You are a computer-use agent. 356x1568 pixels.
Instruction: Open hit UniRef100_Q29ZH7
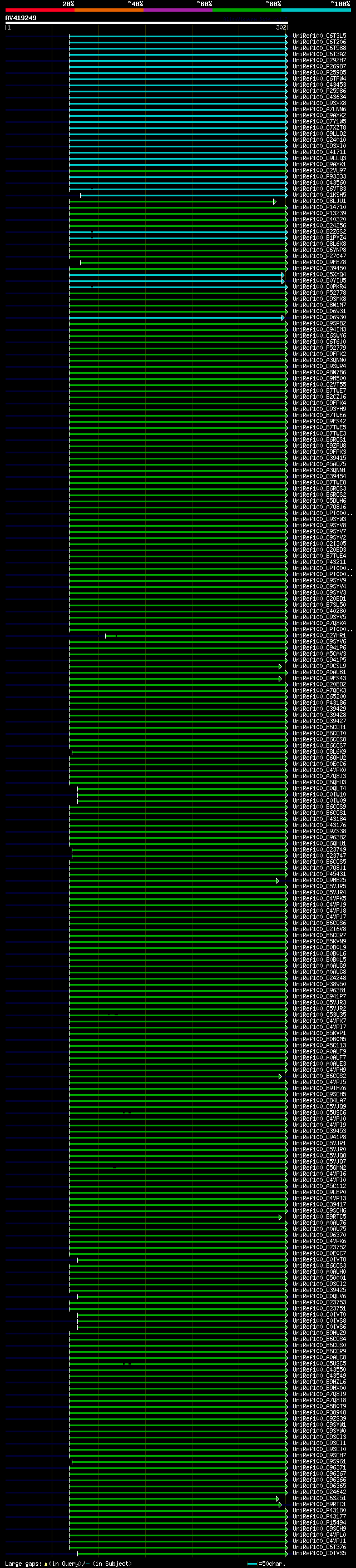coord(319,60)
